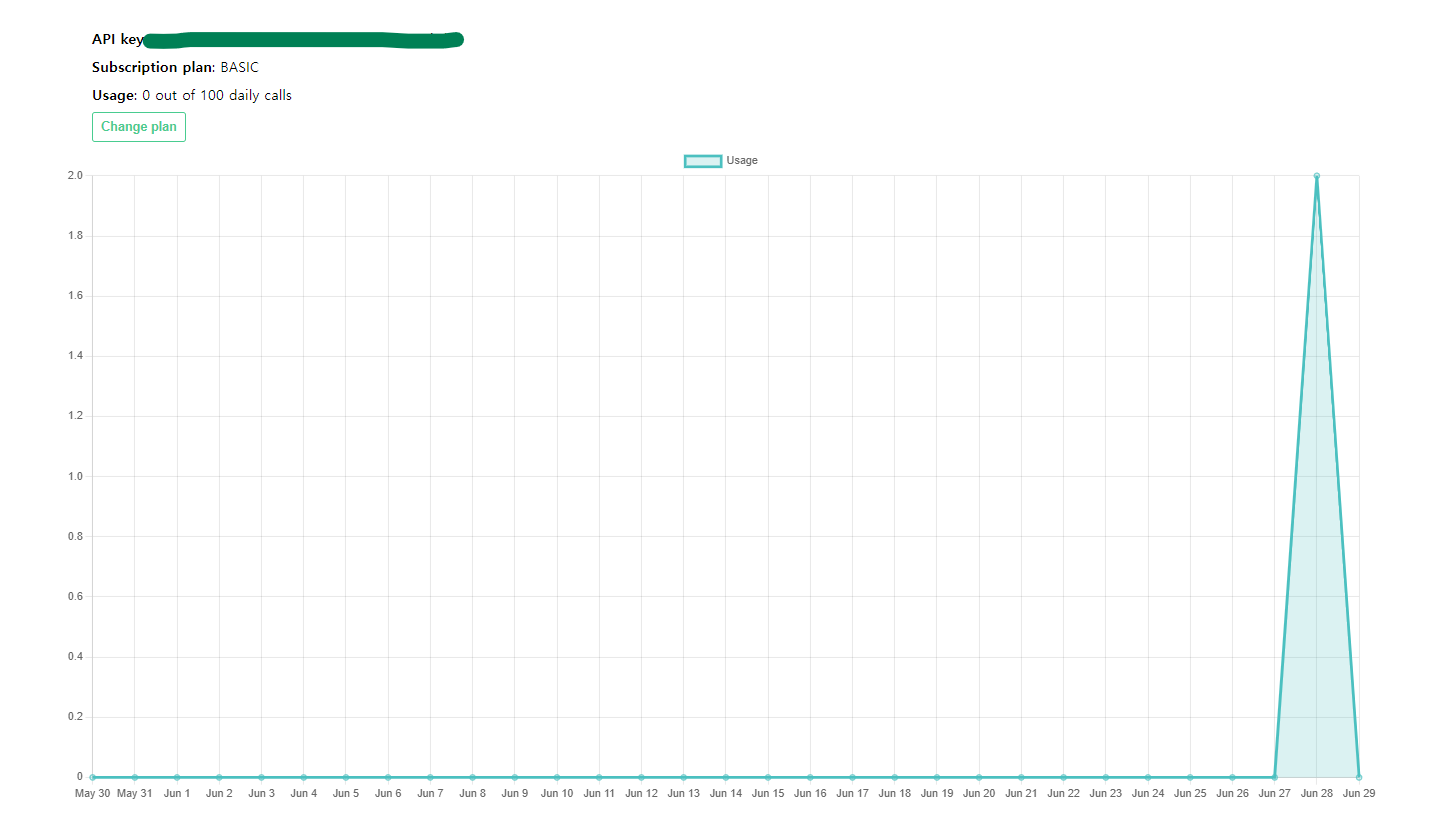Select the BASIC plan value text
1436x830 pixels.
click(240, 67)
